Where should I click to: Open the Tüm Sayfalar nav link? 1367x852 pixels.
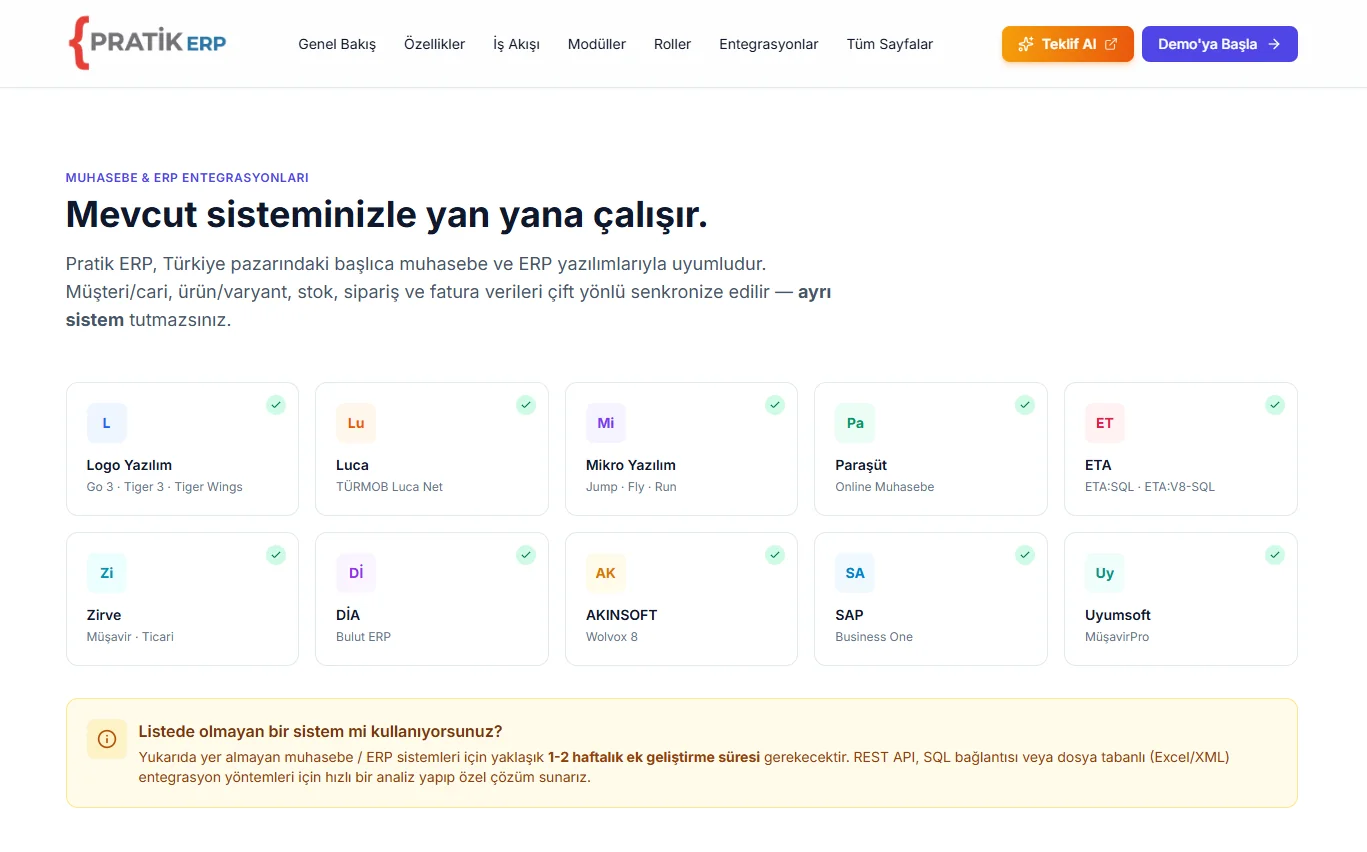click(x=890, y=44)
